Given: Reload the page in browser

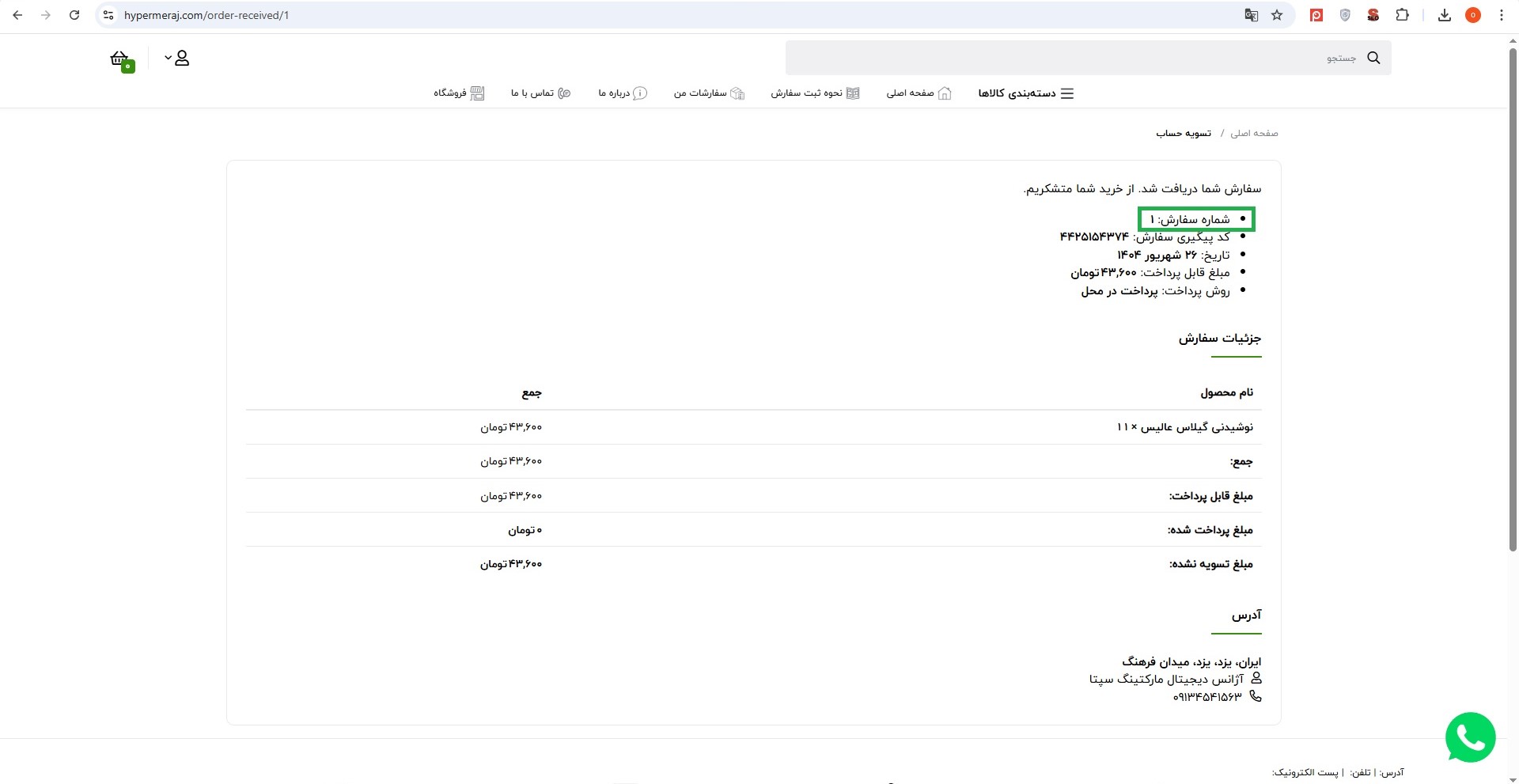Looking at the screenshot, I should point(74,15).
